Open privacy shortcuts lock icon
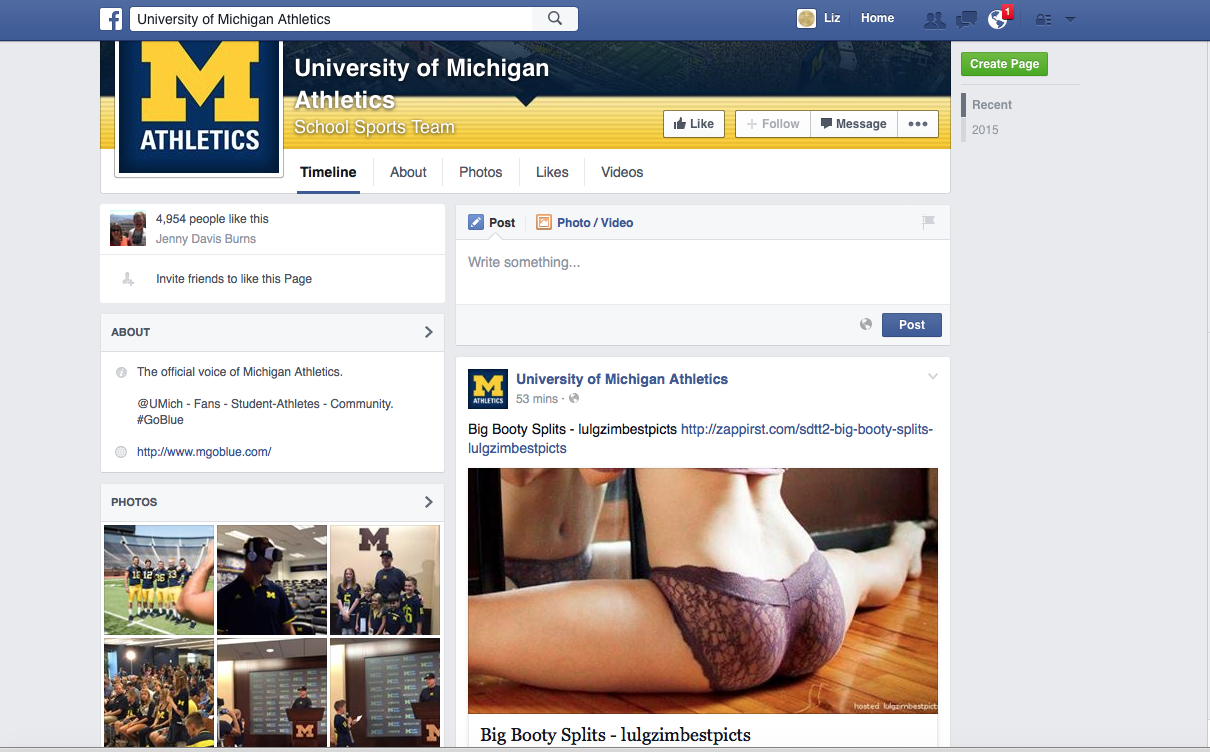 pos(1043,19)
